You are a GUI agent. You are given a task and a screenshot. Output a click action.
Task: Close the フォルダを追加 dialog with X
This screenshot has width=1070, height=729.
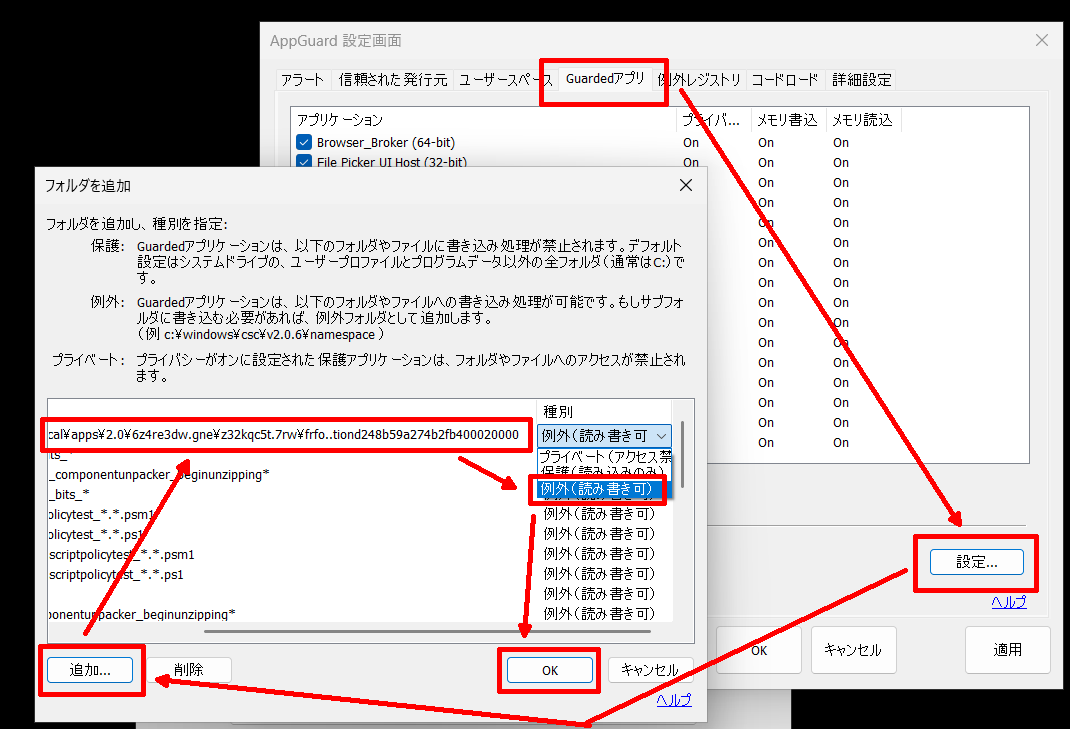click(x=685, y=185)
